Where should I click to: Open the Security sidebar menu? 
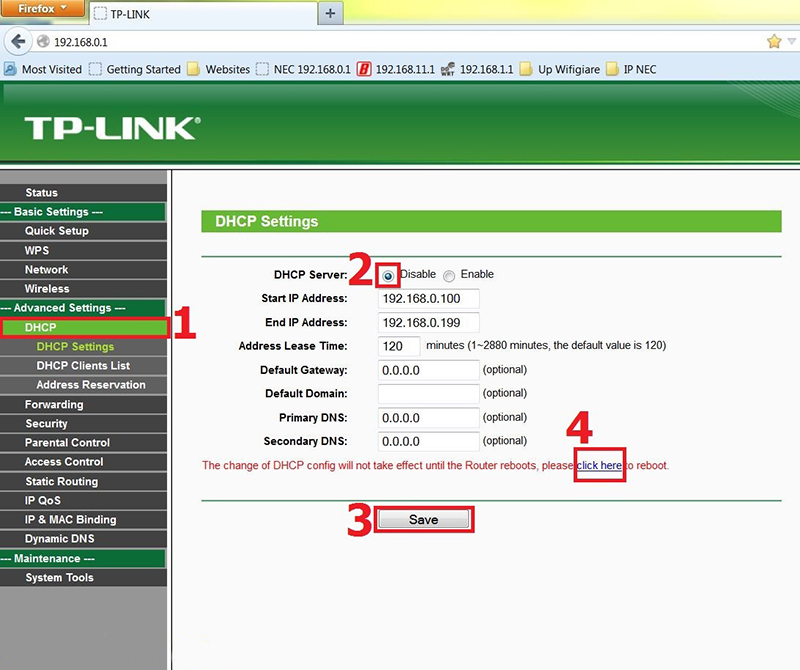pos(83,424)
